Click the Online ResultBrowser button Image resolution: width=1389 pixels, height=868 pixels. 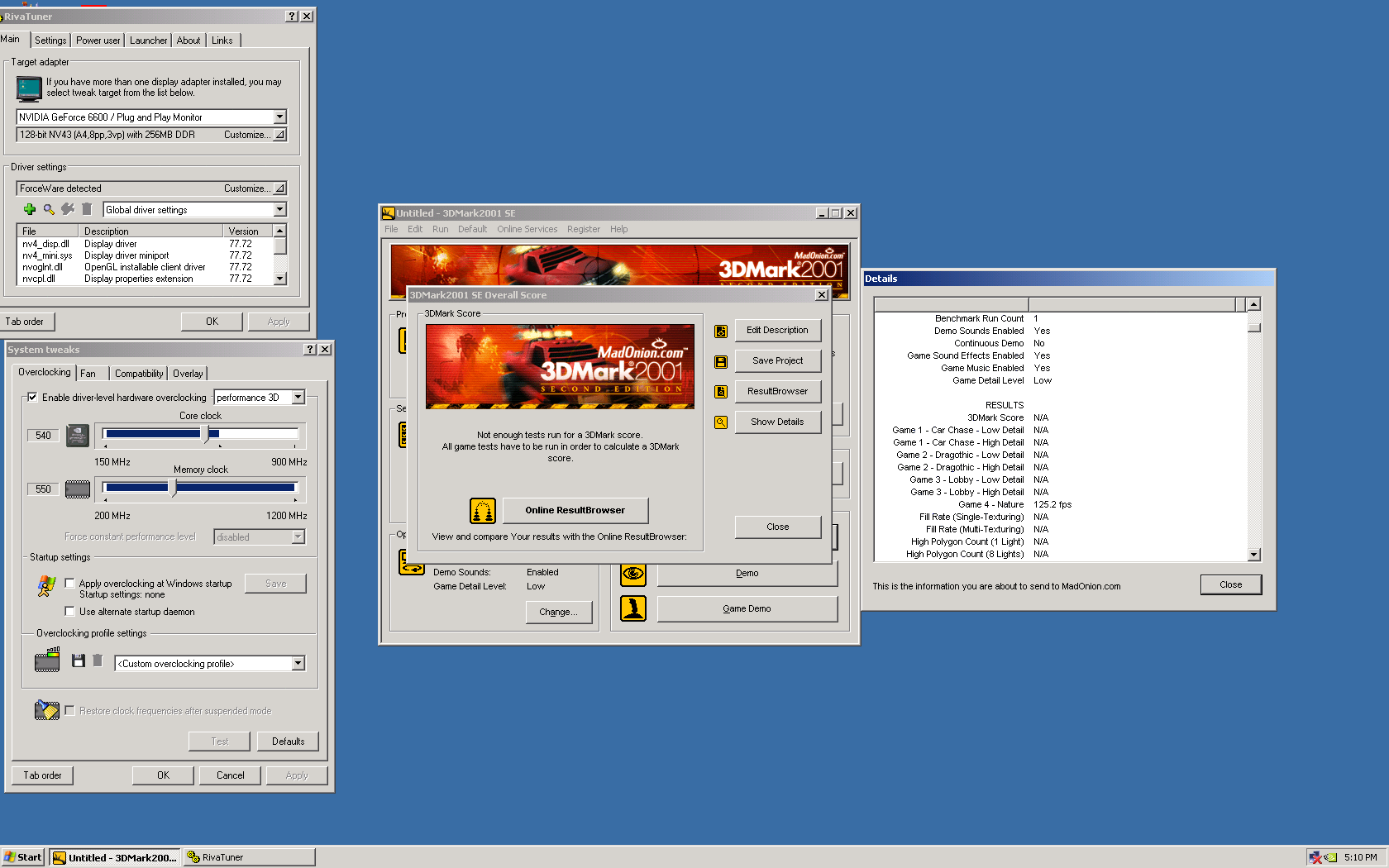tap(575, 511)
